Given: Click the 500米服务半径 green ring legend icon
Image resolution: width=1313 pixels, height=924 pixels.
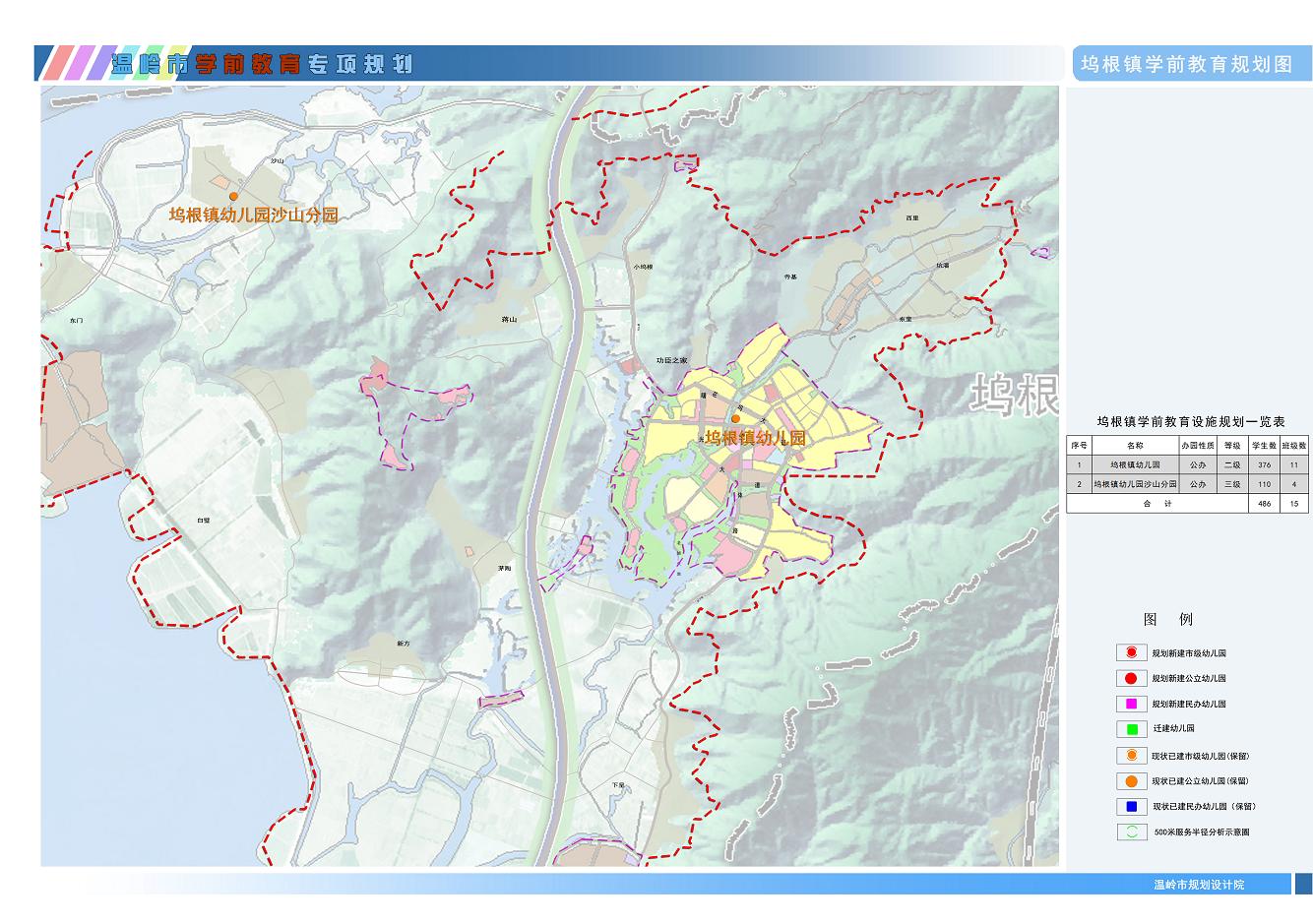Looking at the screenshot, I should click(x=1131, y=832).
